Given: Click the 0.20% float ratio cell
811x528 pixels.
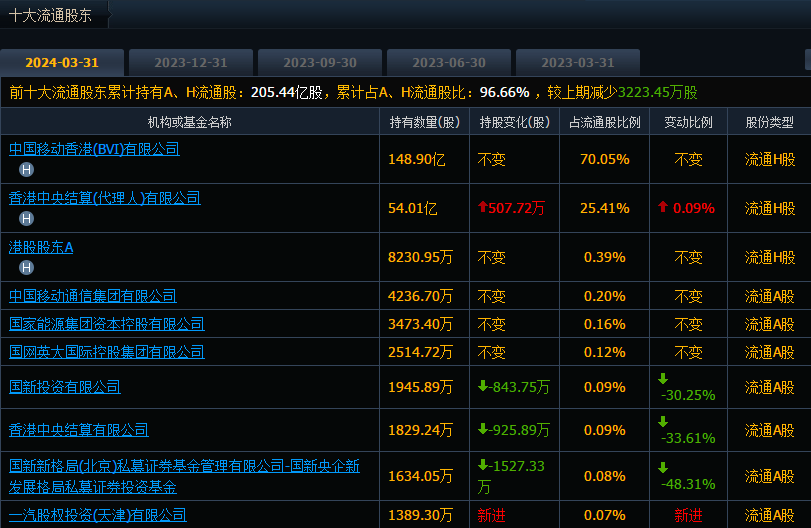Looking at the screenshot, I should tap(605, 296).
